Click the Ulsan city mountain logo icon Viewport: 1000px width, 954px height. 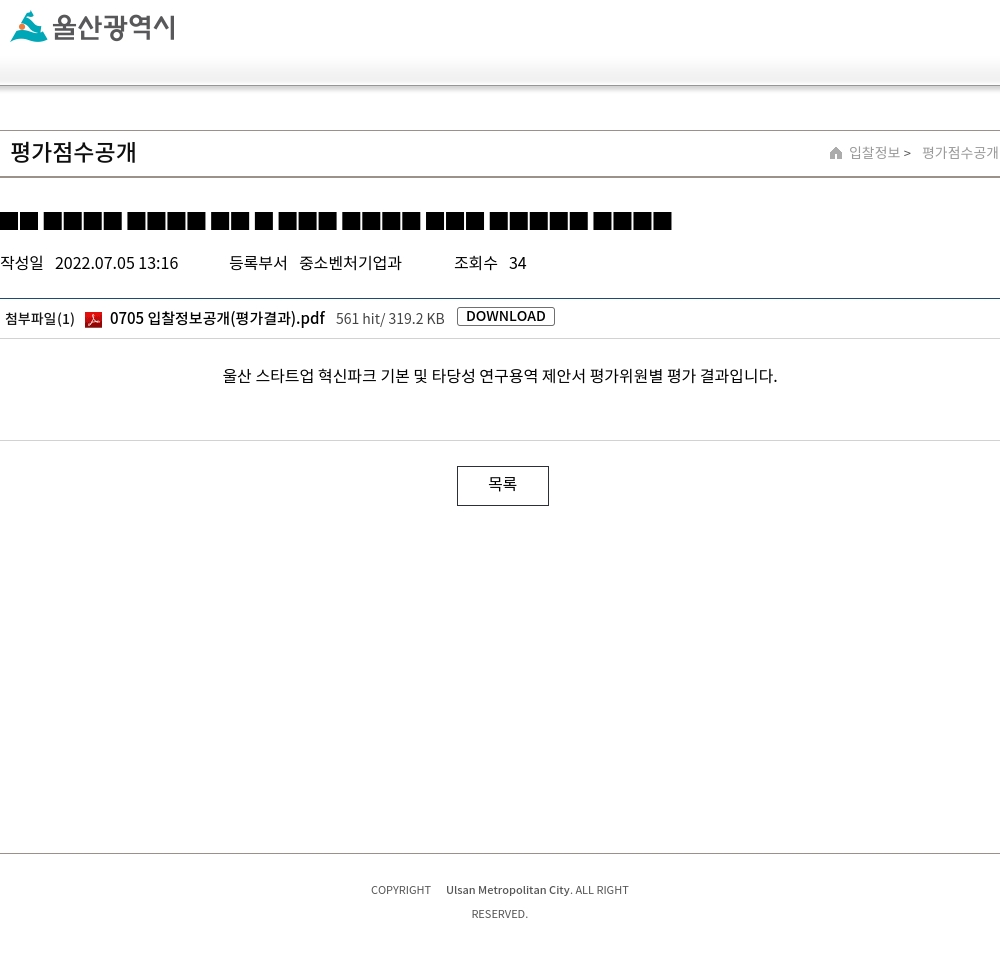(x=29, y=27)
